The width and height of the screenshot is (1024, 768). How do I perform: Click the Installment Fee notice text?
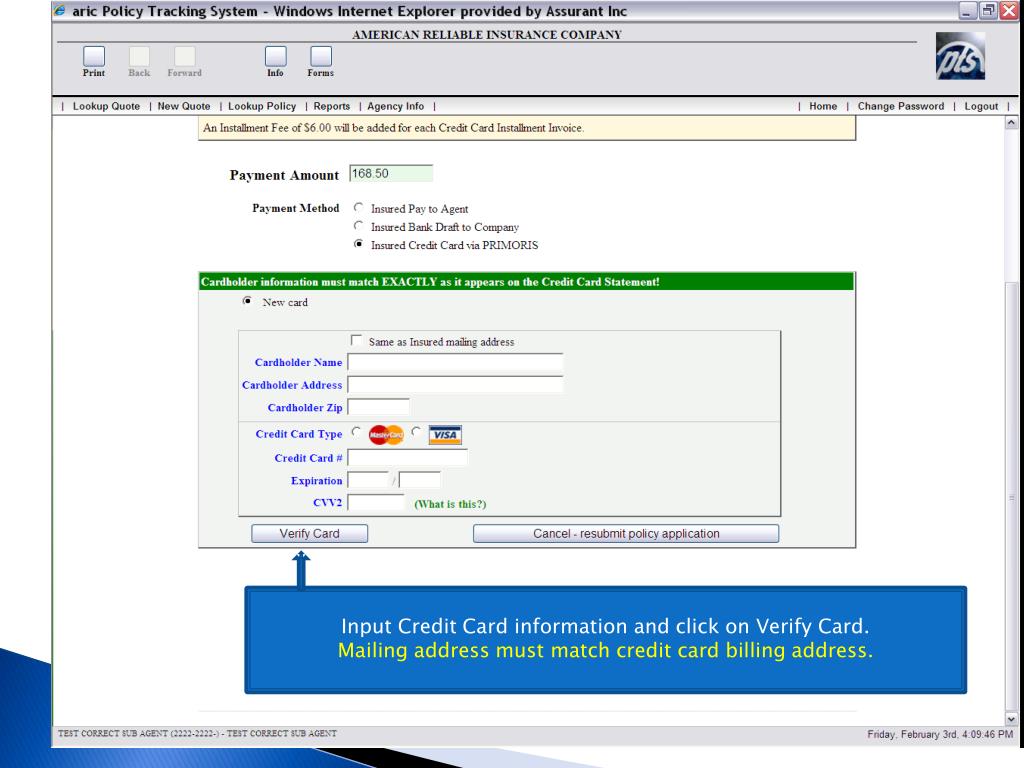point(393,128)
